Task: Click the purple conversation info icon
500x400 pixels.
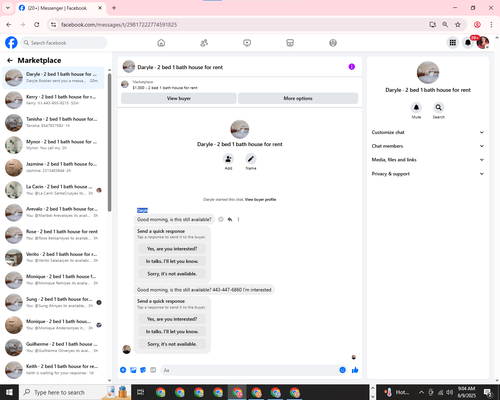Action: tap(352, 67)
